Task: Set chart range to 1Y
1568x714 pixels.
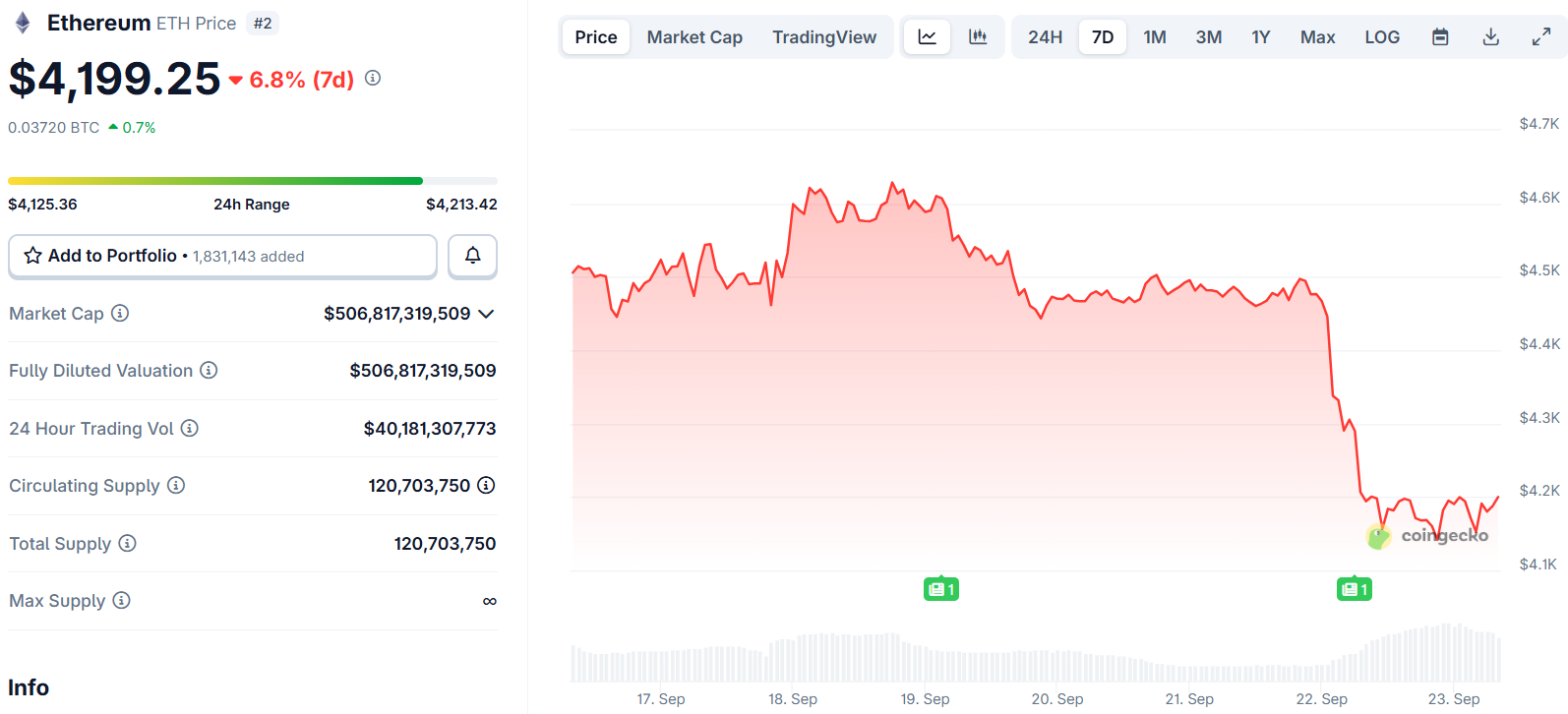Action: point(1261,37)
